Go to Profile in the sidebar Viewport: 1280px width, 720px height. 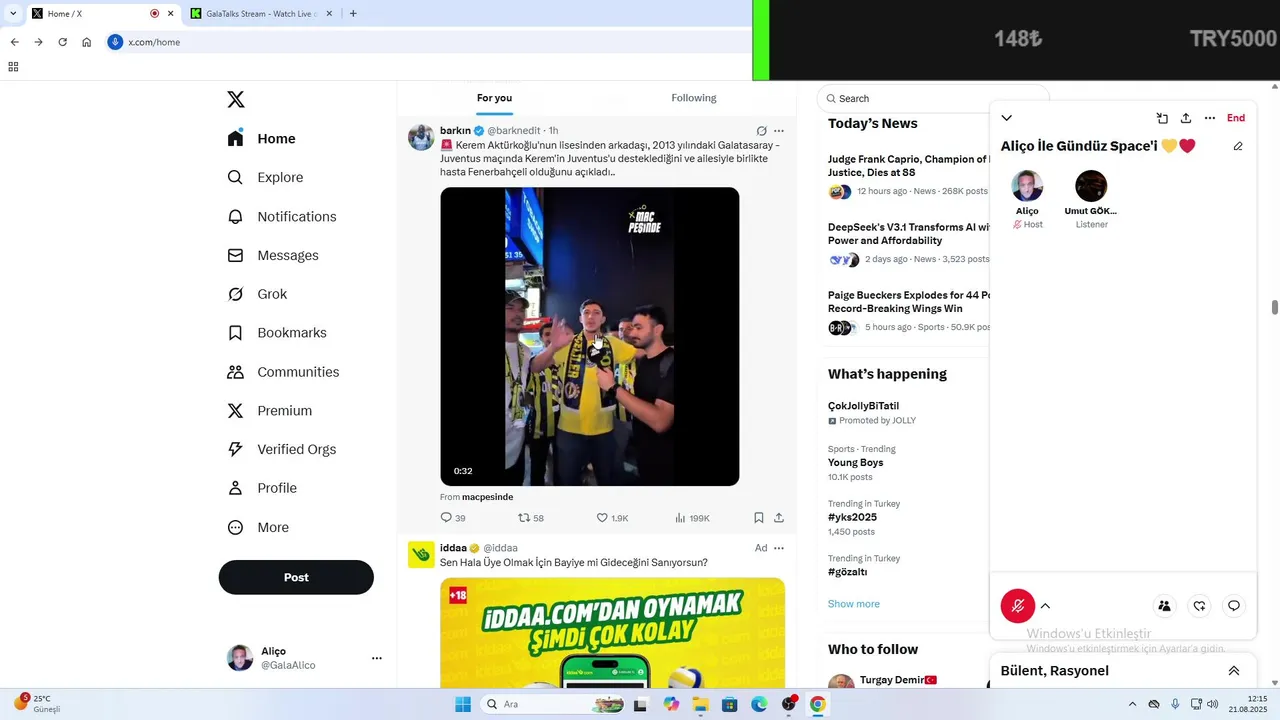coord(262,488)
